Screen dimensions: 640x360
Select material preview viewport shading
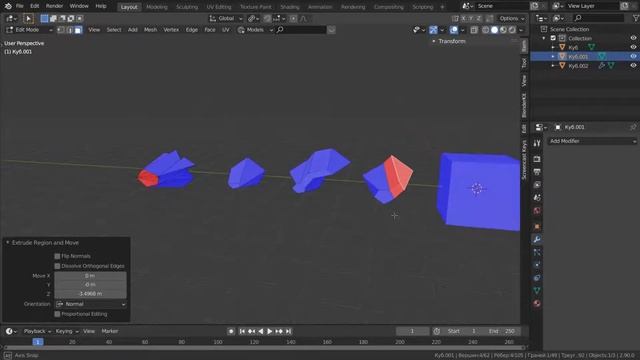503,30
